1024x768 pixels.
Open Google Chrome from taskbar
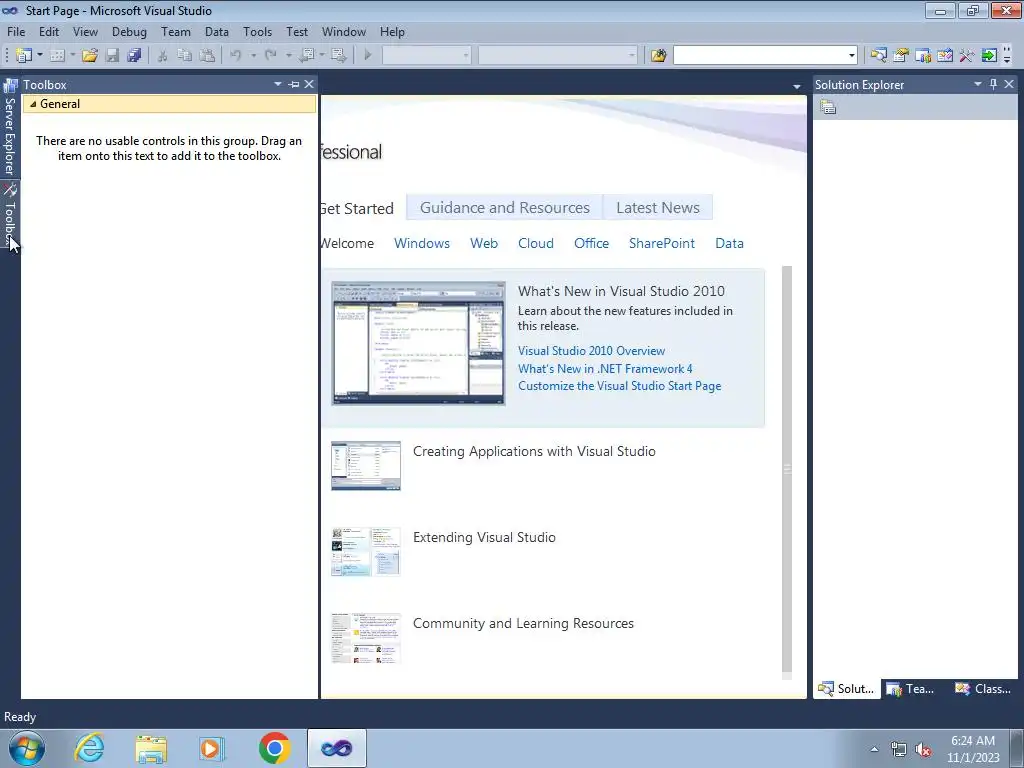click(274, 748)
